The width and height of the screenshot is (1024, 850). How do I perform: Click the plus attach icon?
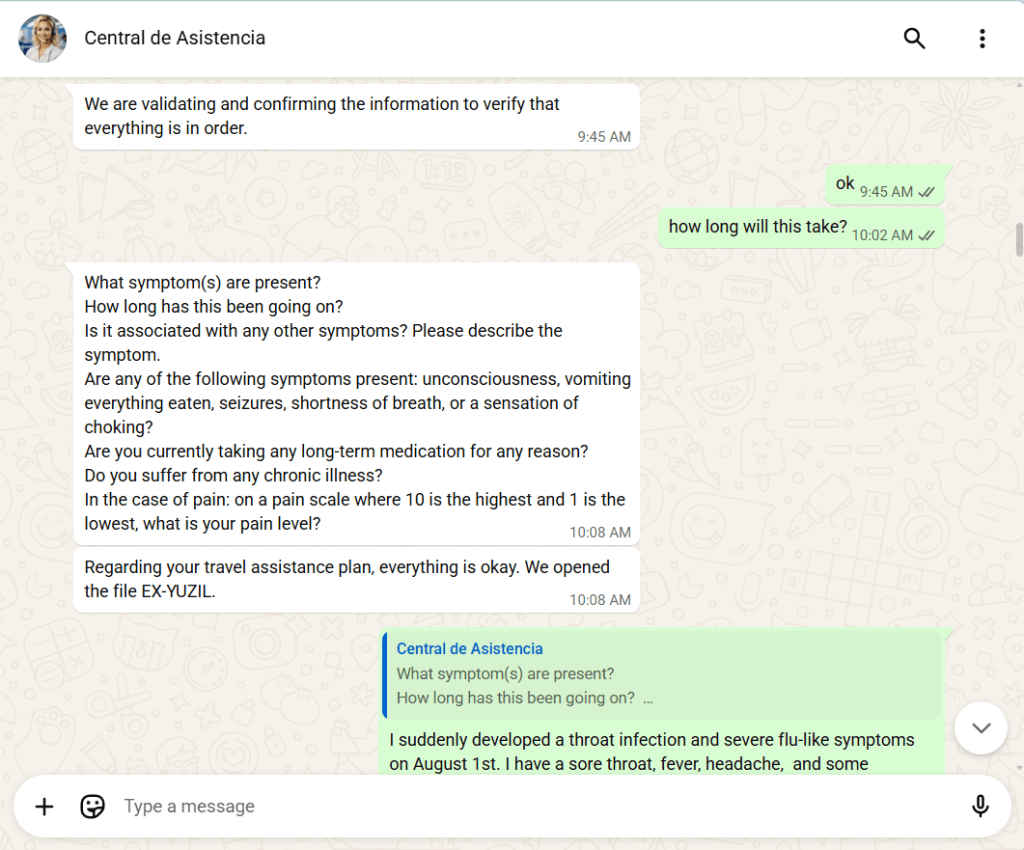(44, 807)
